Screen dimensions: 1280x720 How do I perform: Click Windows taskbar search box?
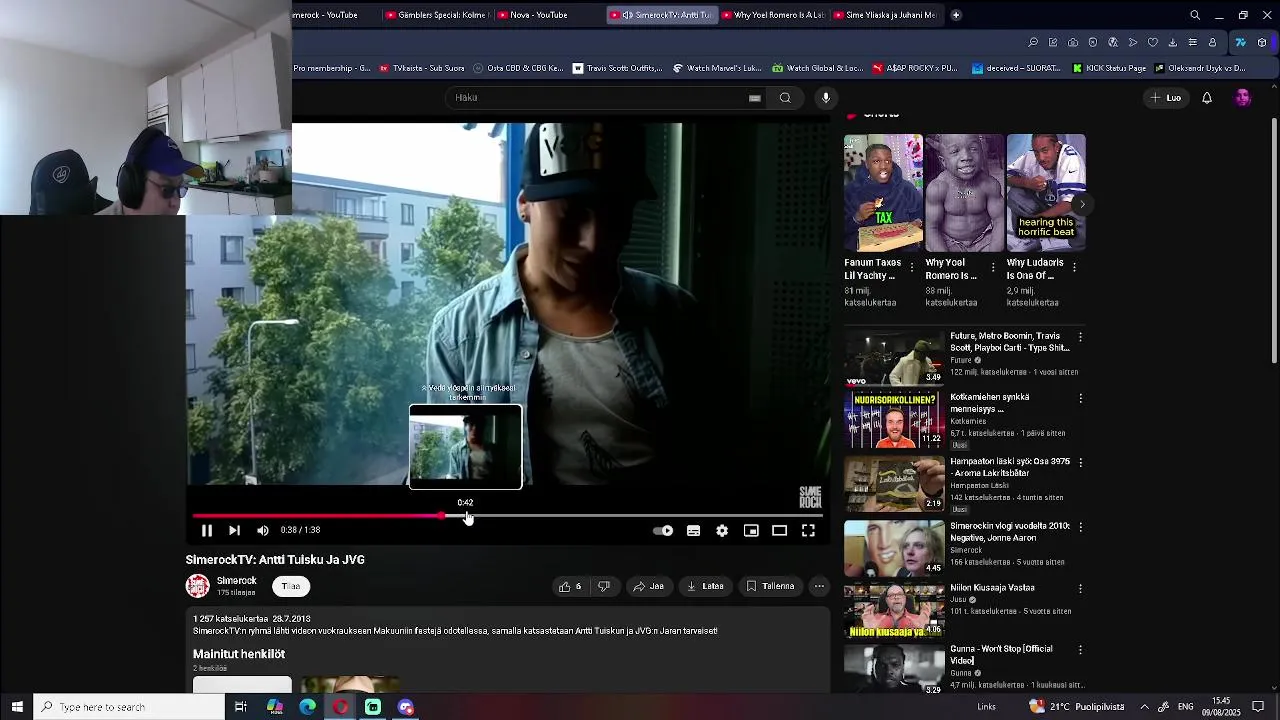[129, 707]
